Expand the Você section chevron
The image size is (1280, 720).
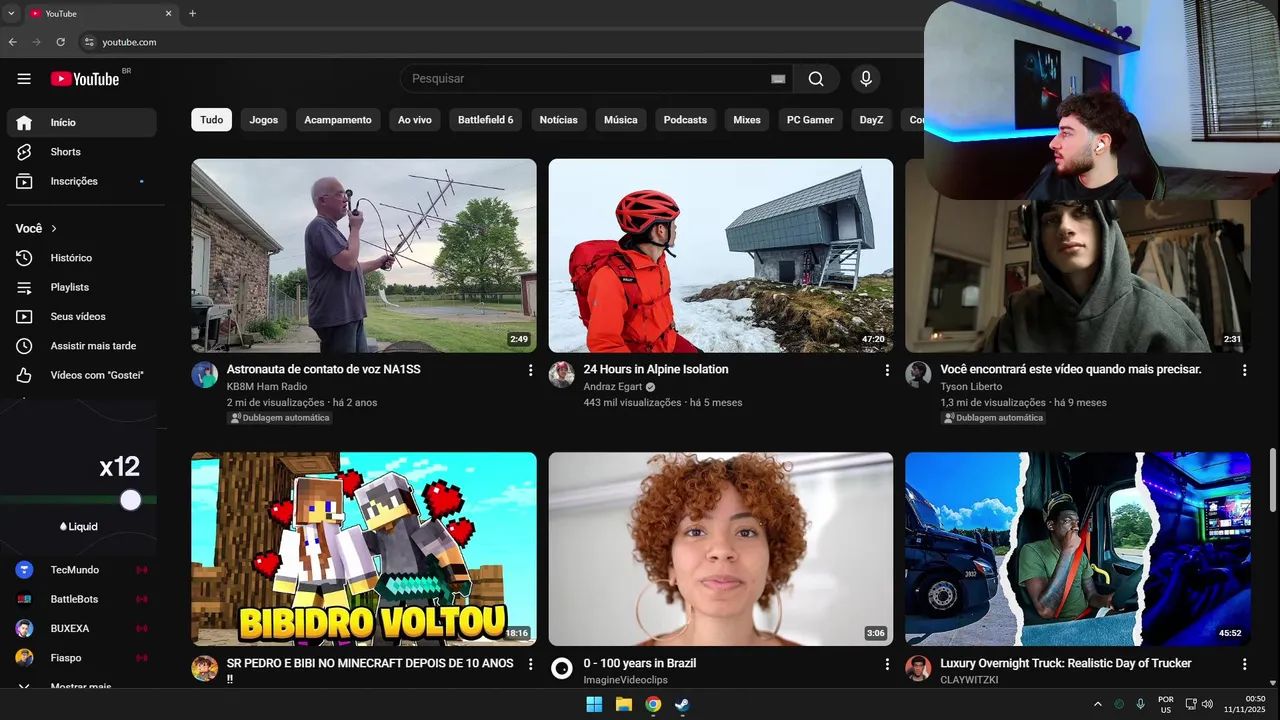tap(54, 229)
